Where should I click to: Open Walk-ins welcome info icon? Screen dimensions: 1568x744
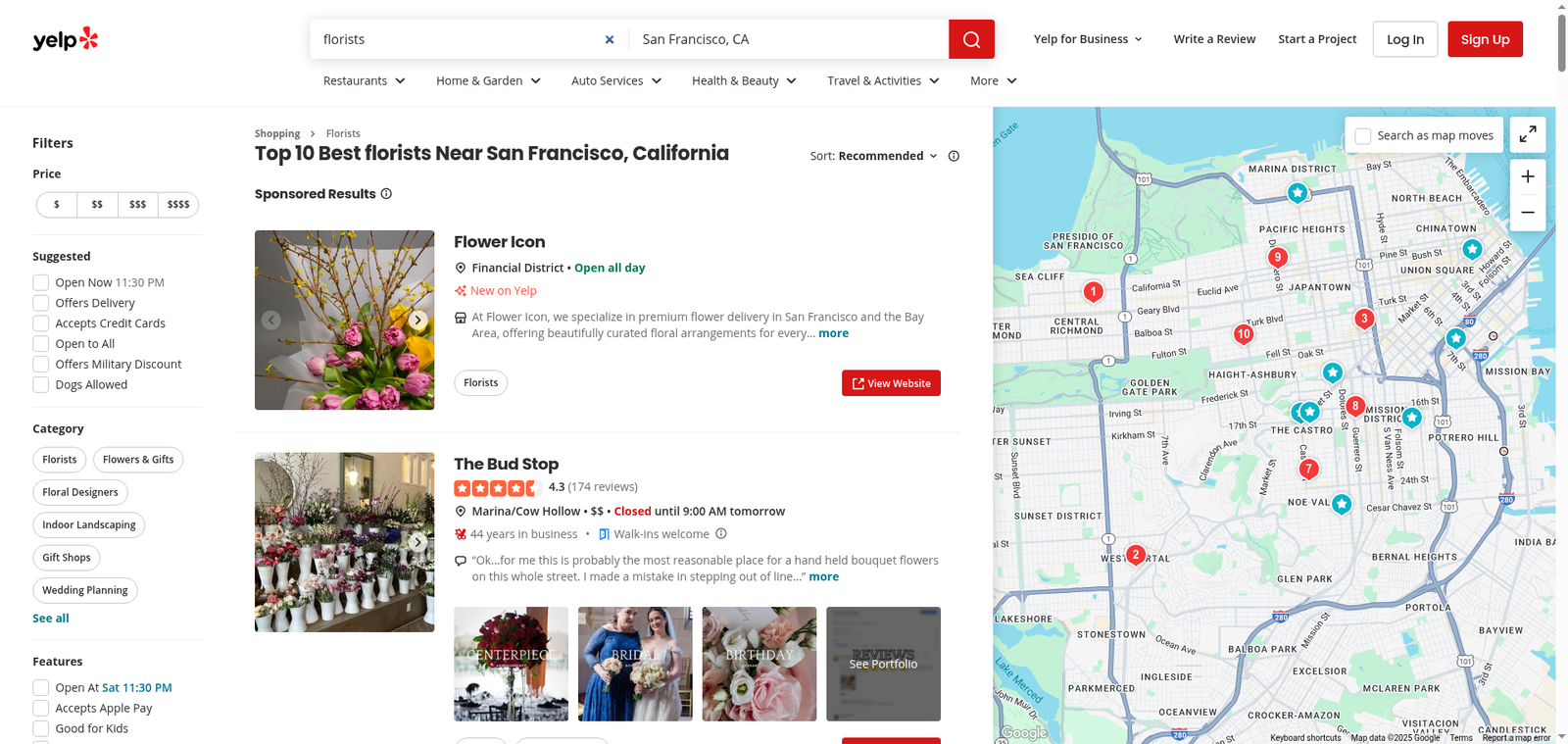coord(721,534)
